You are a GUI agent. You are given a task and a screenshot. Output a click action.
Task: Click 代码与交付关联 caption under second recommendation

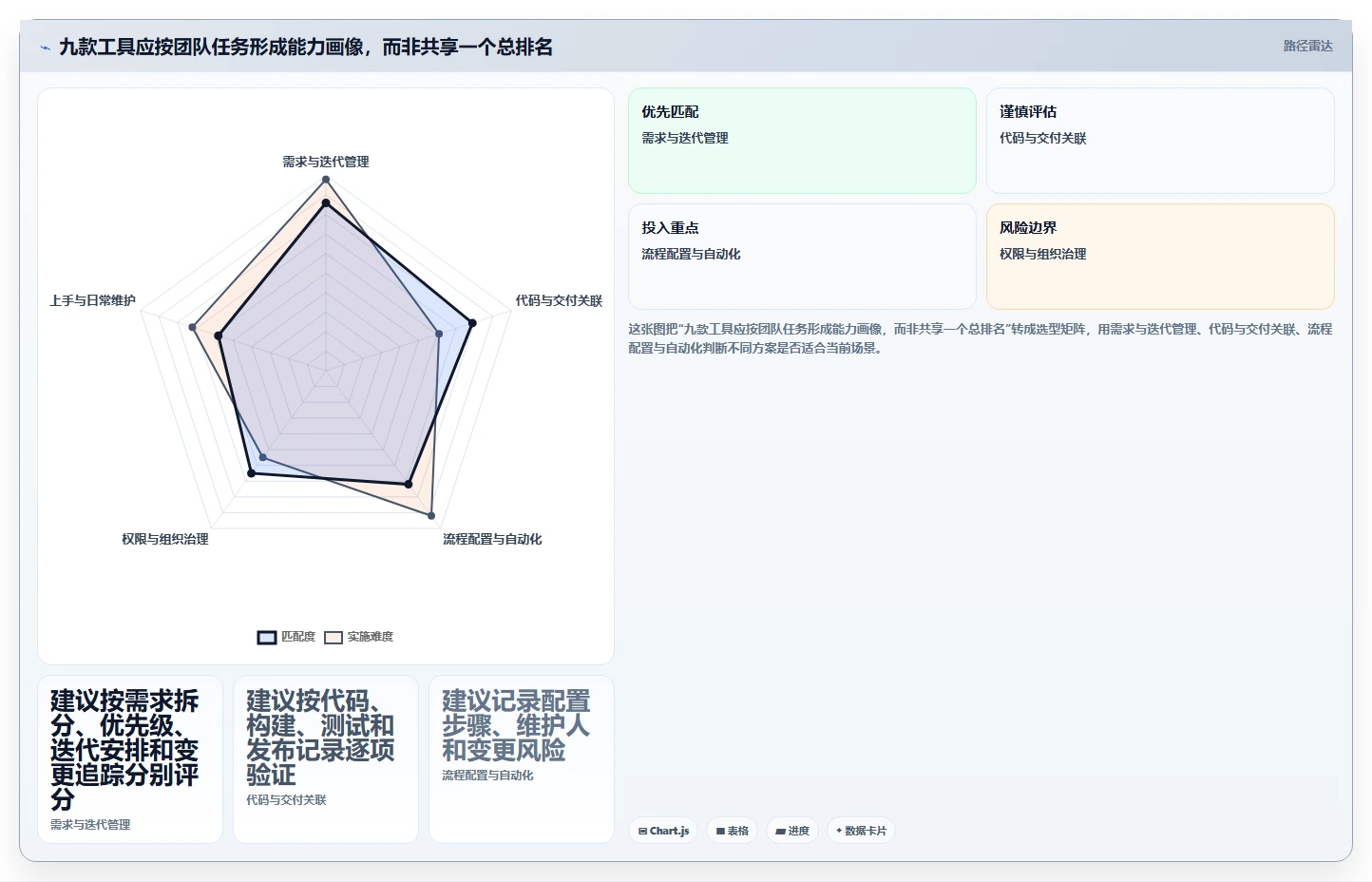pos(286,800)
